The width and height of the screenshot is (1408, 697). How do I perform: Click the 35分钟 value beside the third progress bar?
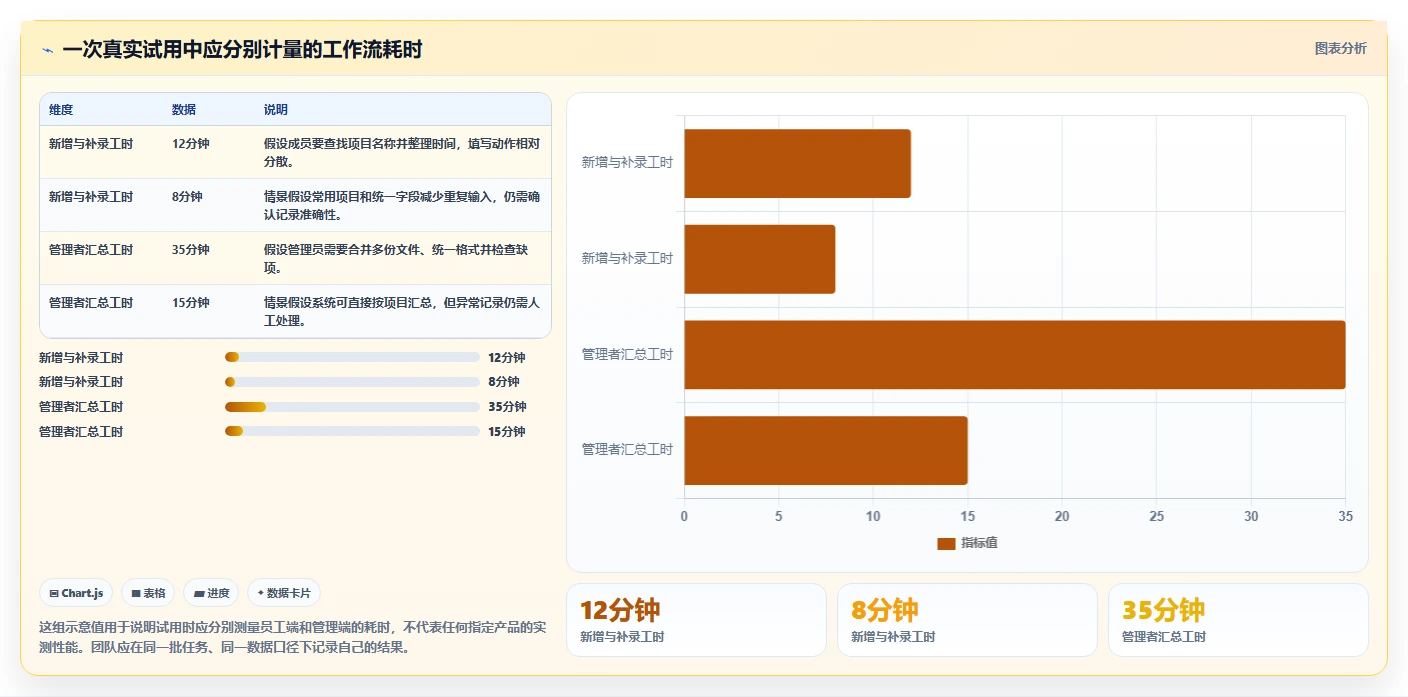coord(507,407)
